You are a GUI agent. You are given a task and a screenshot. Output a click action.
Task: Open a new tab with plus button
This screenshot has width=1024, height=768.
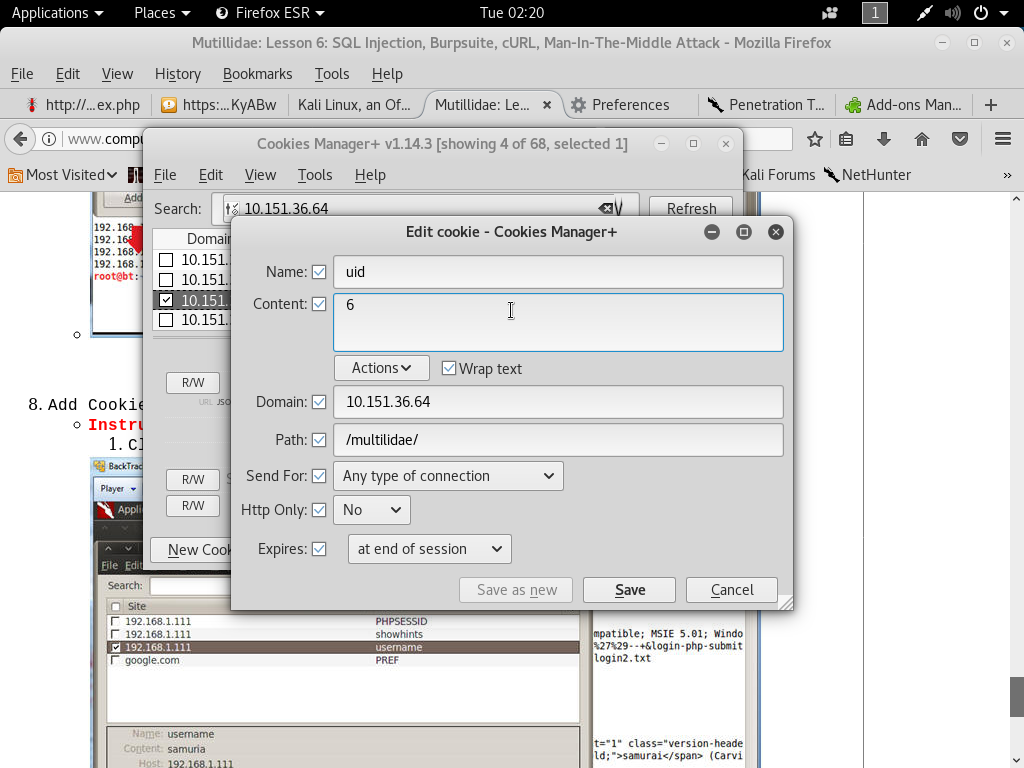[x=991, y=104]
